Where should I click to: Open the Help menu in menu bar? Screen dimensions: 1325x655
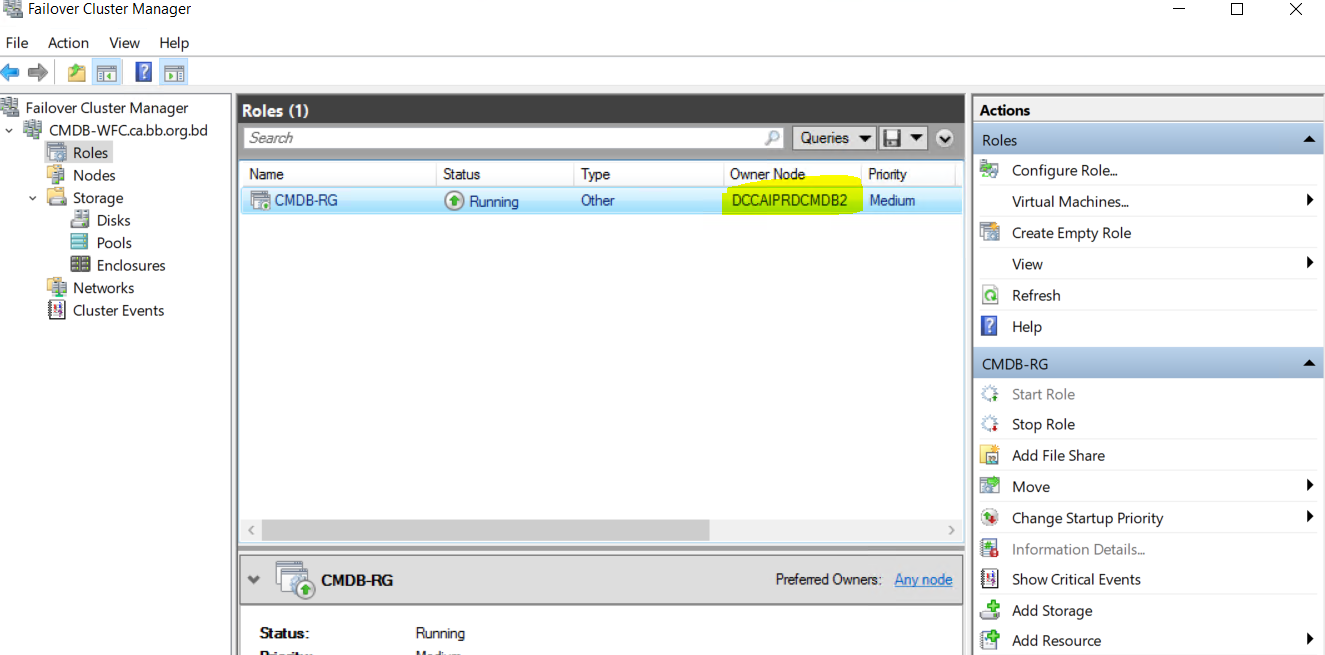pyautogui.click(x=174, y=43)
